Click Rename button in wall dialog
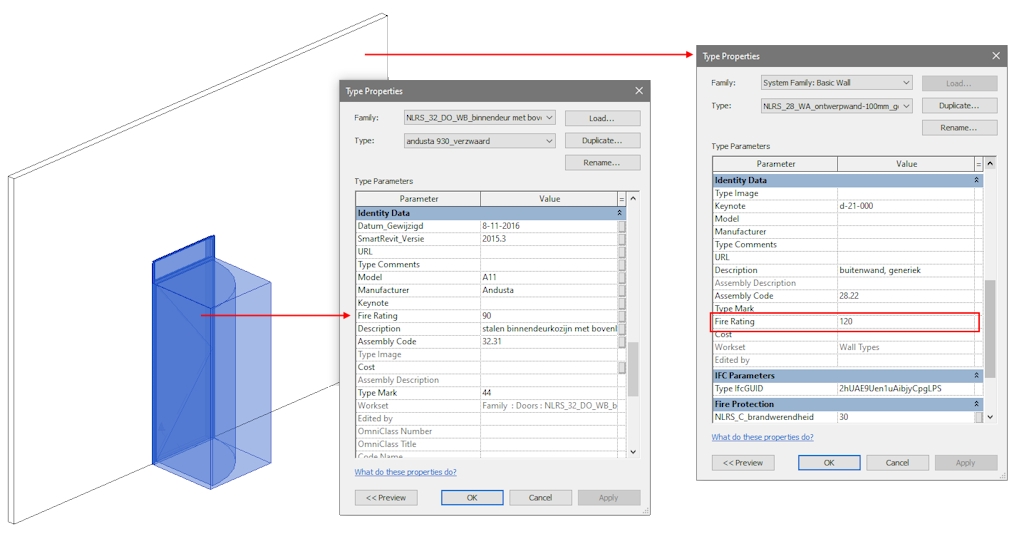1024x539 pixels. (x=959, y=128)
